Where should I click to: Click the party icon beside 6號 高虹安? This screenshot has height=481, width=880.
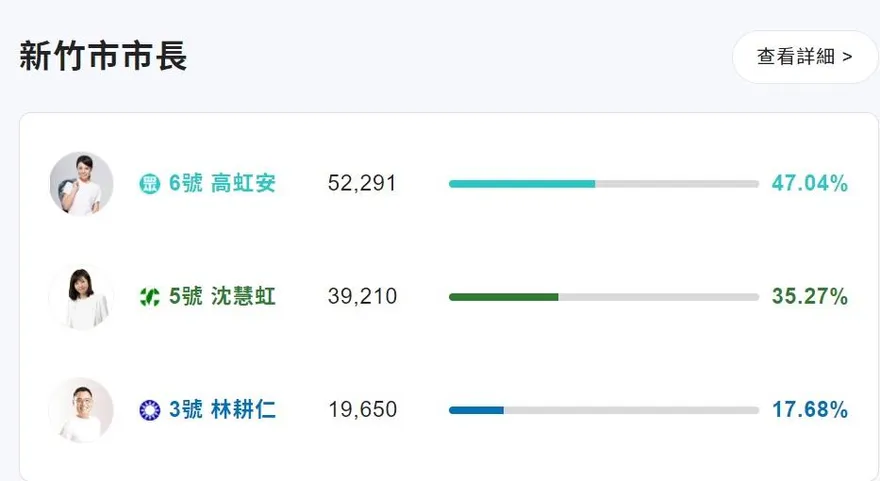coord(149,184)
